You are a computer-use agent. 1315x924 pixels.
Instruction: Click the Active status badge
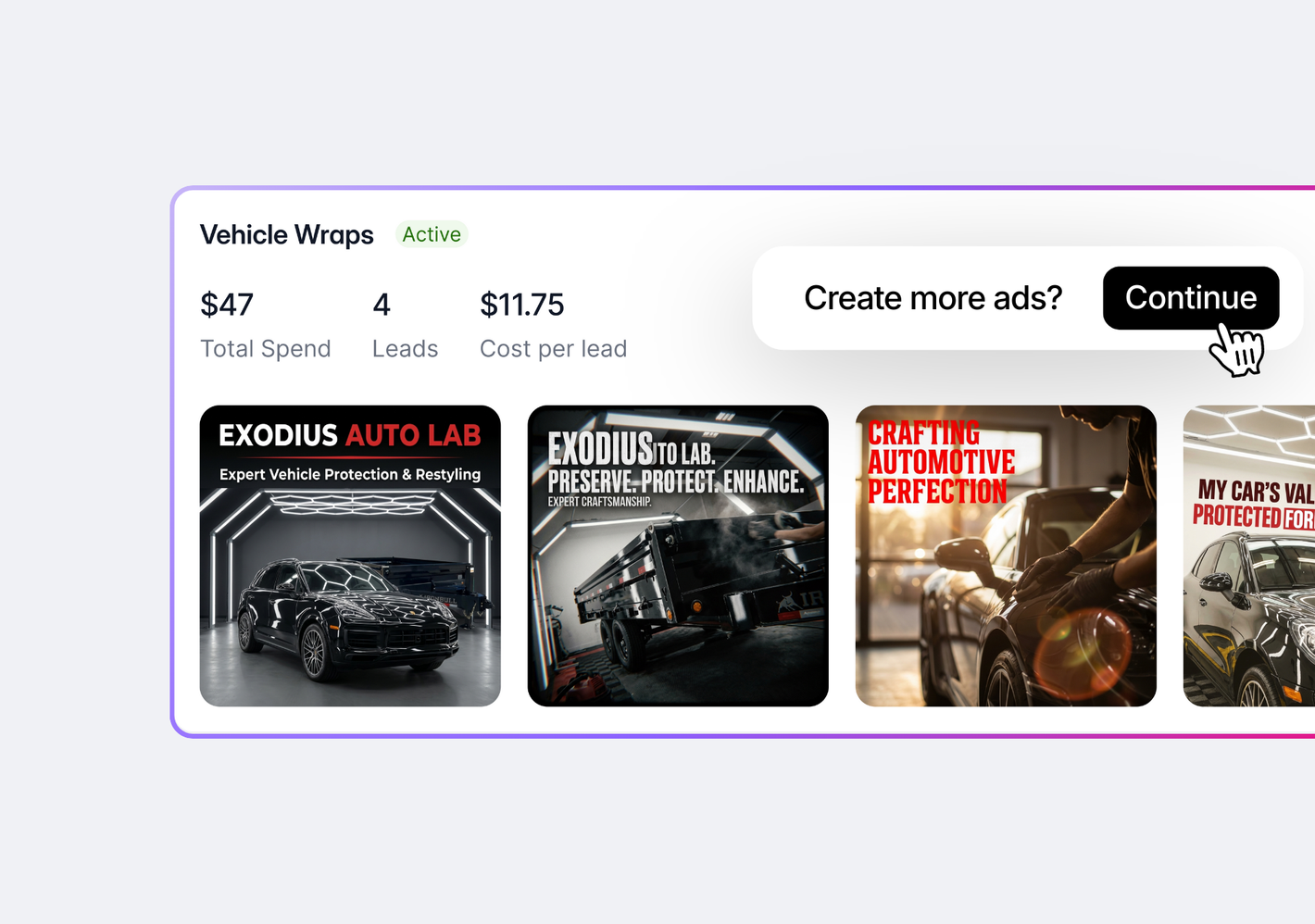(432, 234)
